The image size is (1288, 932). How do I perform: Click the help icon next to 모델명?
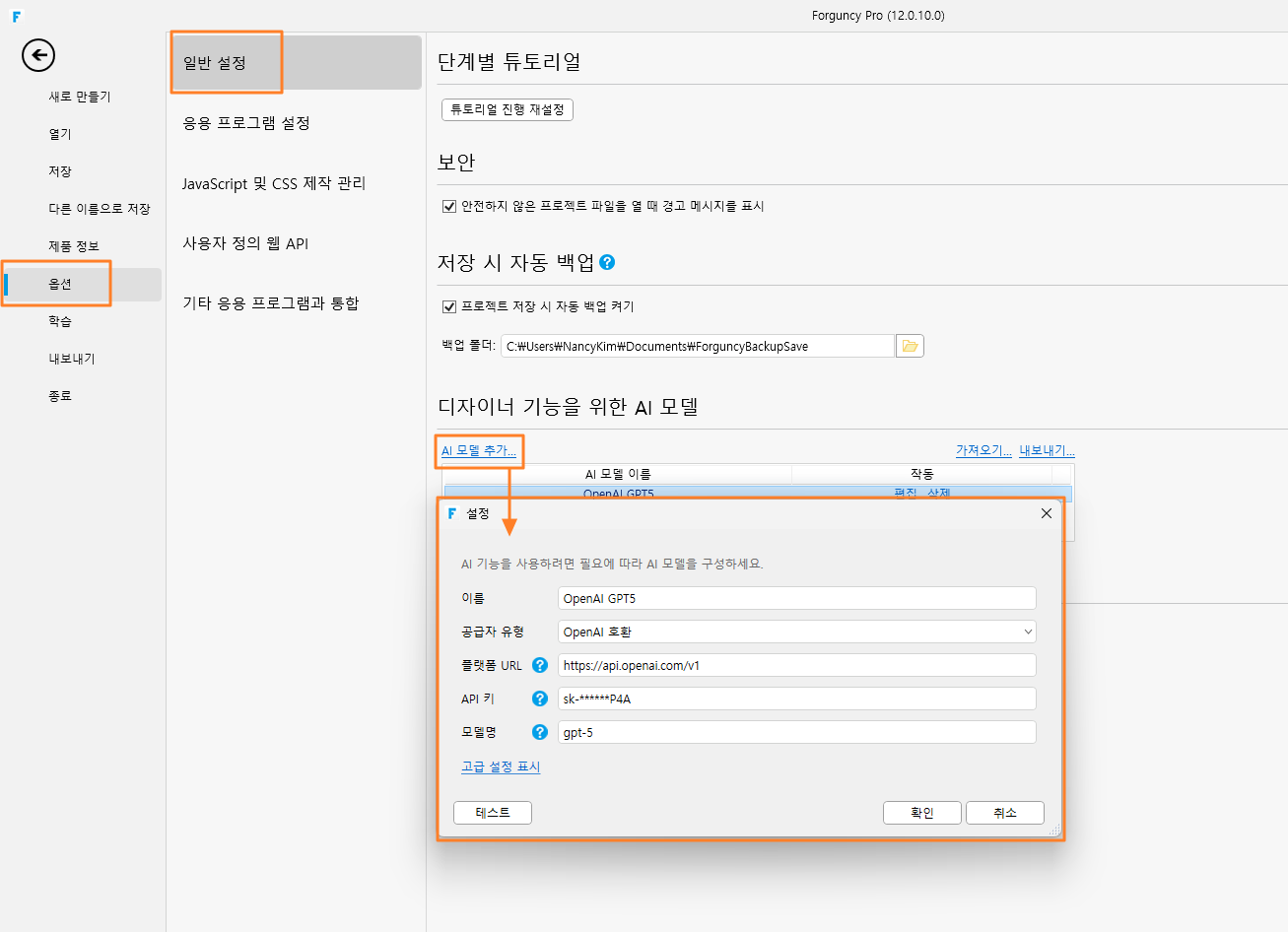coord(540,732)
